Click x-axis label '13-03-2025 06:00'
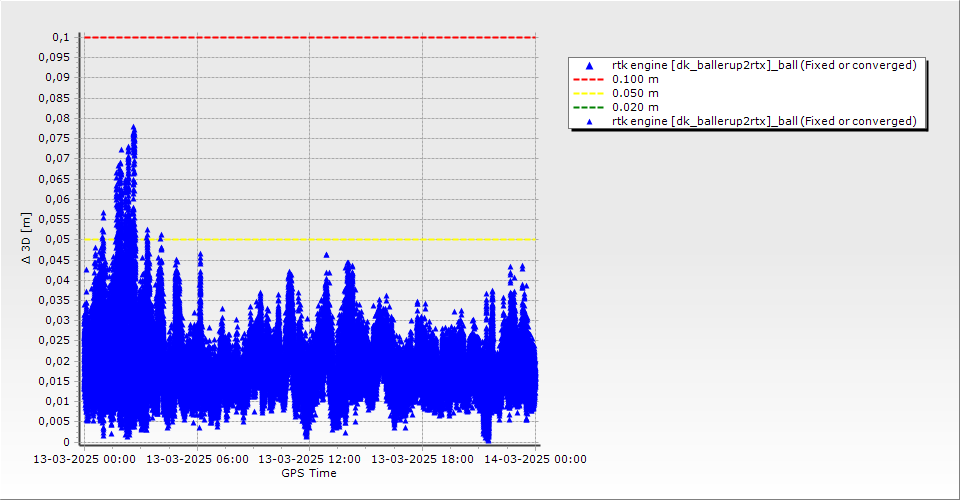 (197, 459)
